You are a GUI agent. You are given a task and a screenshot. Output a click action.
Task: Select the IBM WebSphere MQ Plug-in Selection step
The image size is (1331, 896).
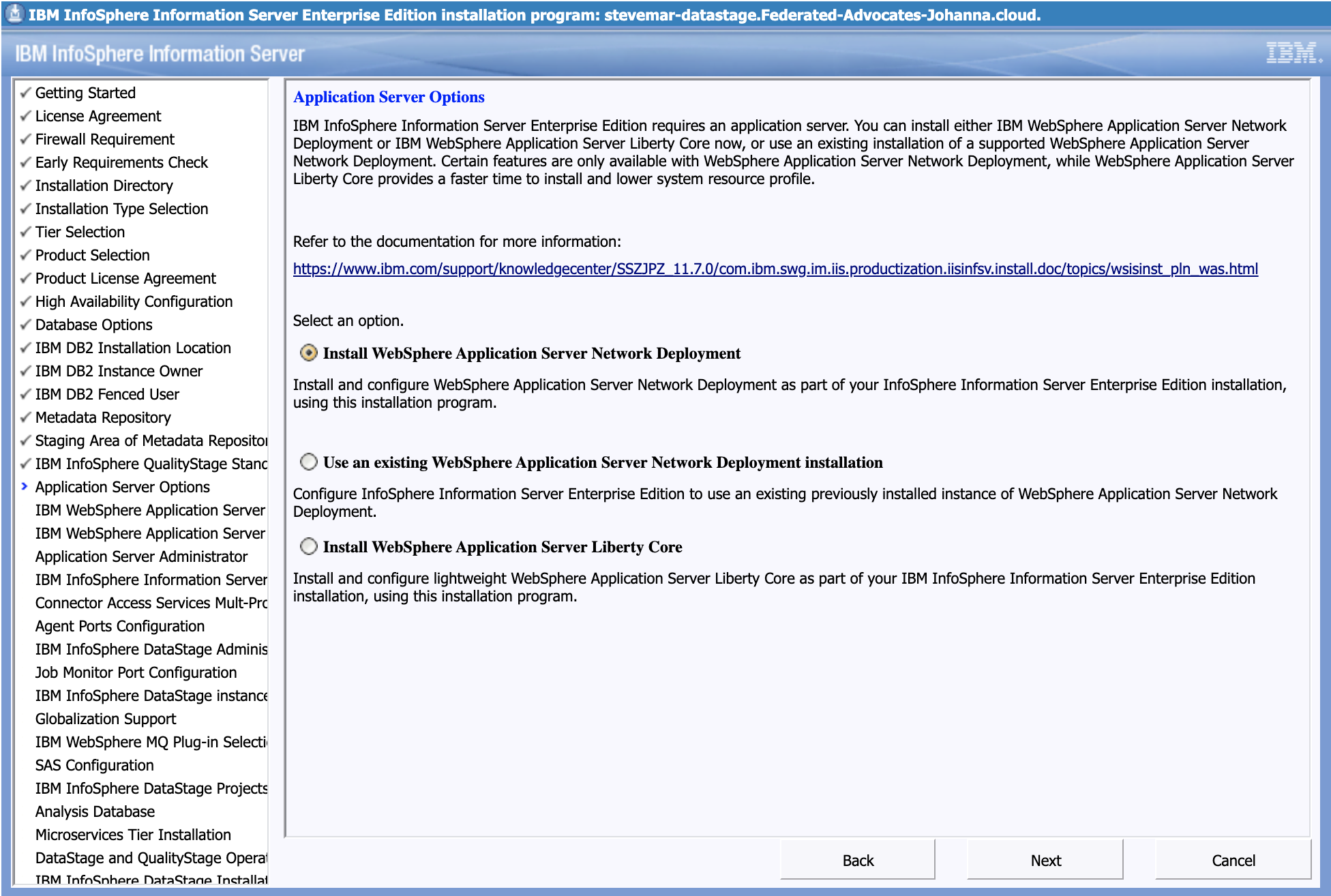pos(151,742)
